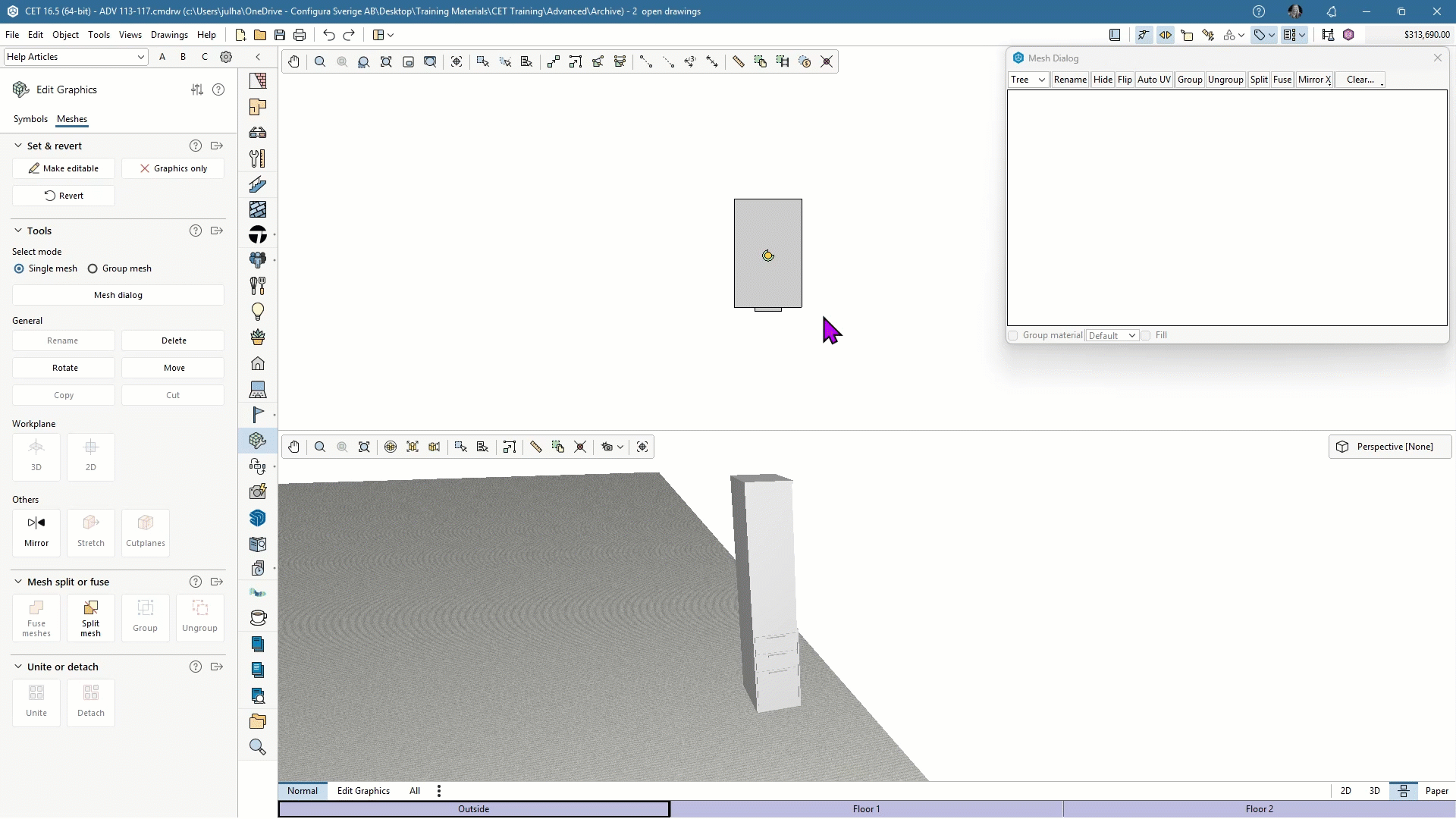The width and height of the screenshot is (1456, 819).
Task: Toggle the split 2D/3D view button
Action: point(1404,791)
